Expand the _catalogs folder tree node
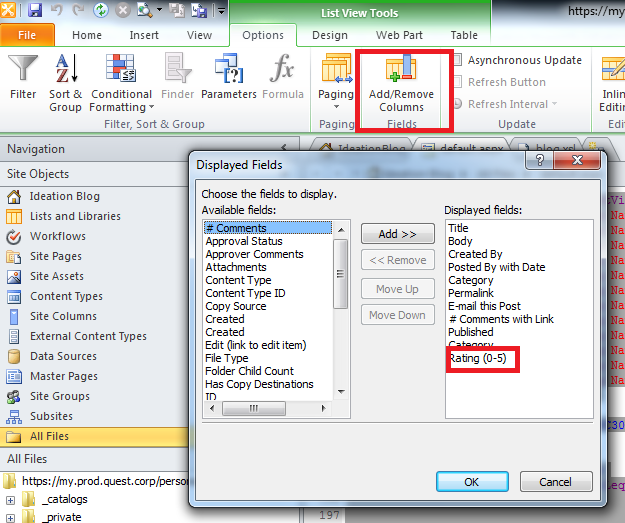The width and height of the screenshot is (625, 523). [x=11, y=499]
